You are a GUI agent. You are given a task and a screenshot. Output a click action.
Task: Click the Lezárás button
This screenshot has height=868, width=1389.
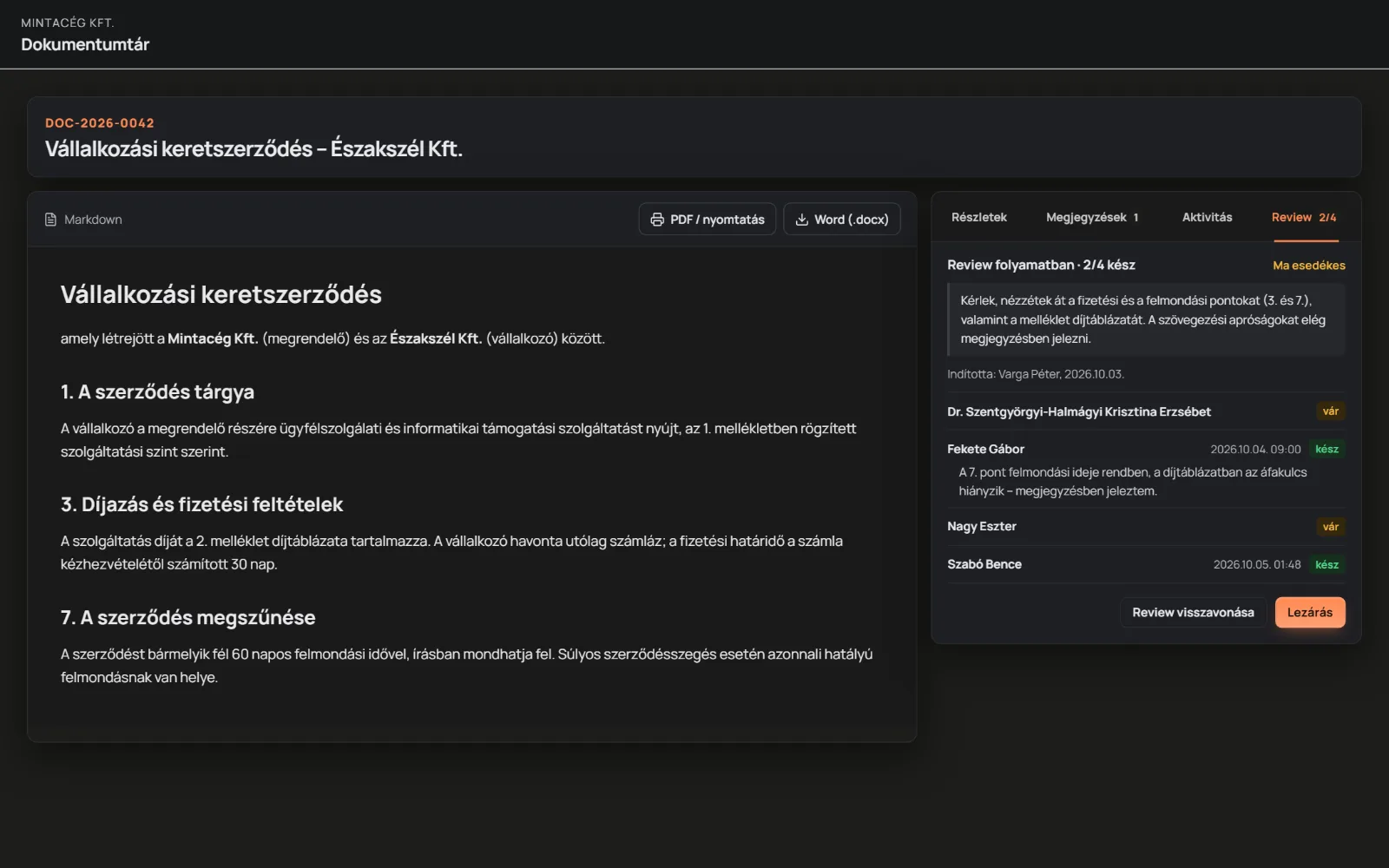click(x=1310, y=612)
